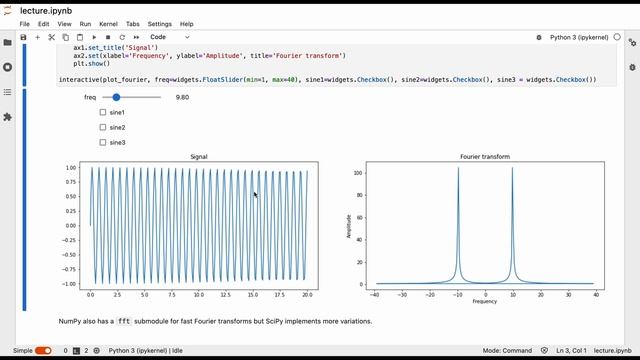Image resolution: width=640 pixels, height=360 pixels.
Task: Open the file browser sidebar
Action: click(7, 42)
